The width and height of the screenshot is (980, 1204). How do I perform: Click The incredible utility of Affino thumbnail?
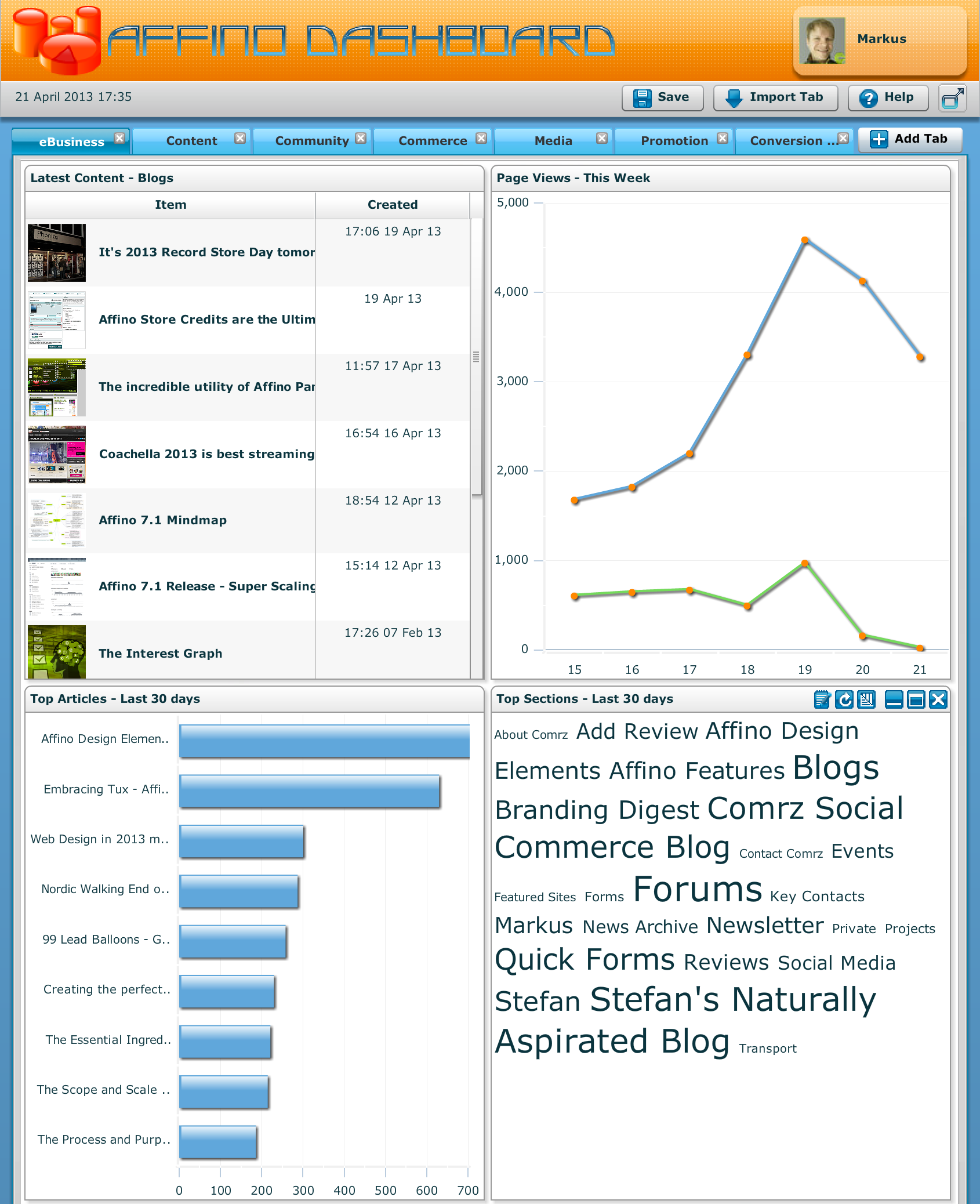(57, 387)
